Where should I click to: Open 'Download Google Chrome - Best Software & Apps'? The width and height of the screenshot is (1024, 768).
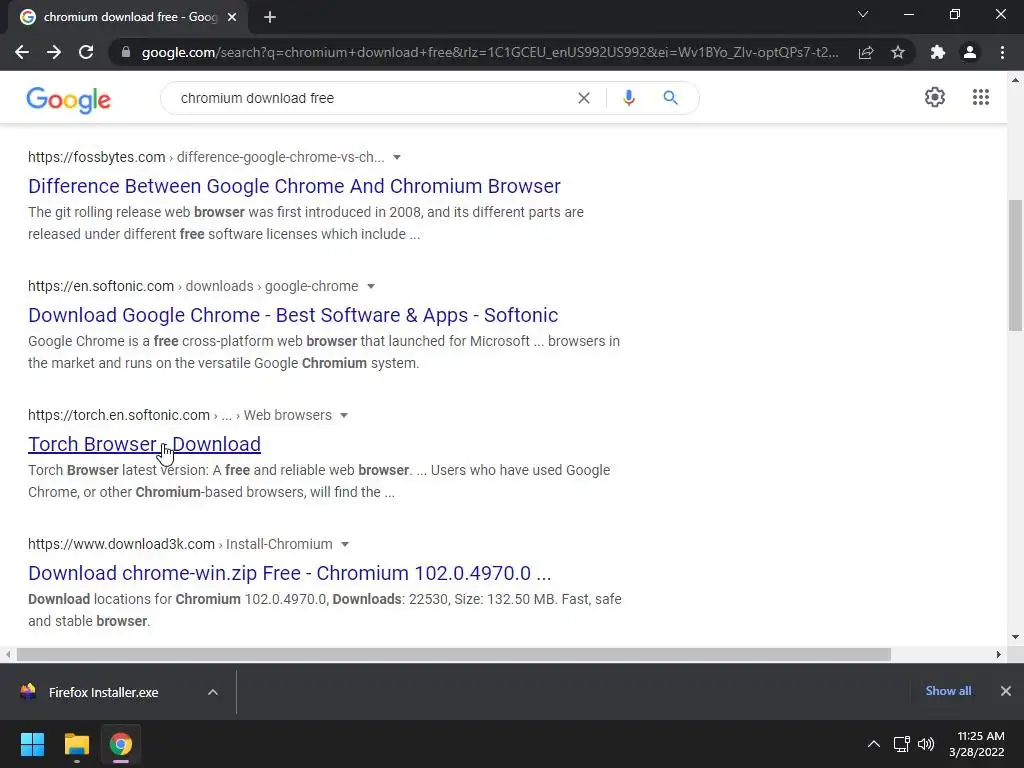click(x=293, y=315)
